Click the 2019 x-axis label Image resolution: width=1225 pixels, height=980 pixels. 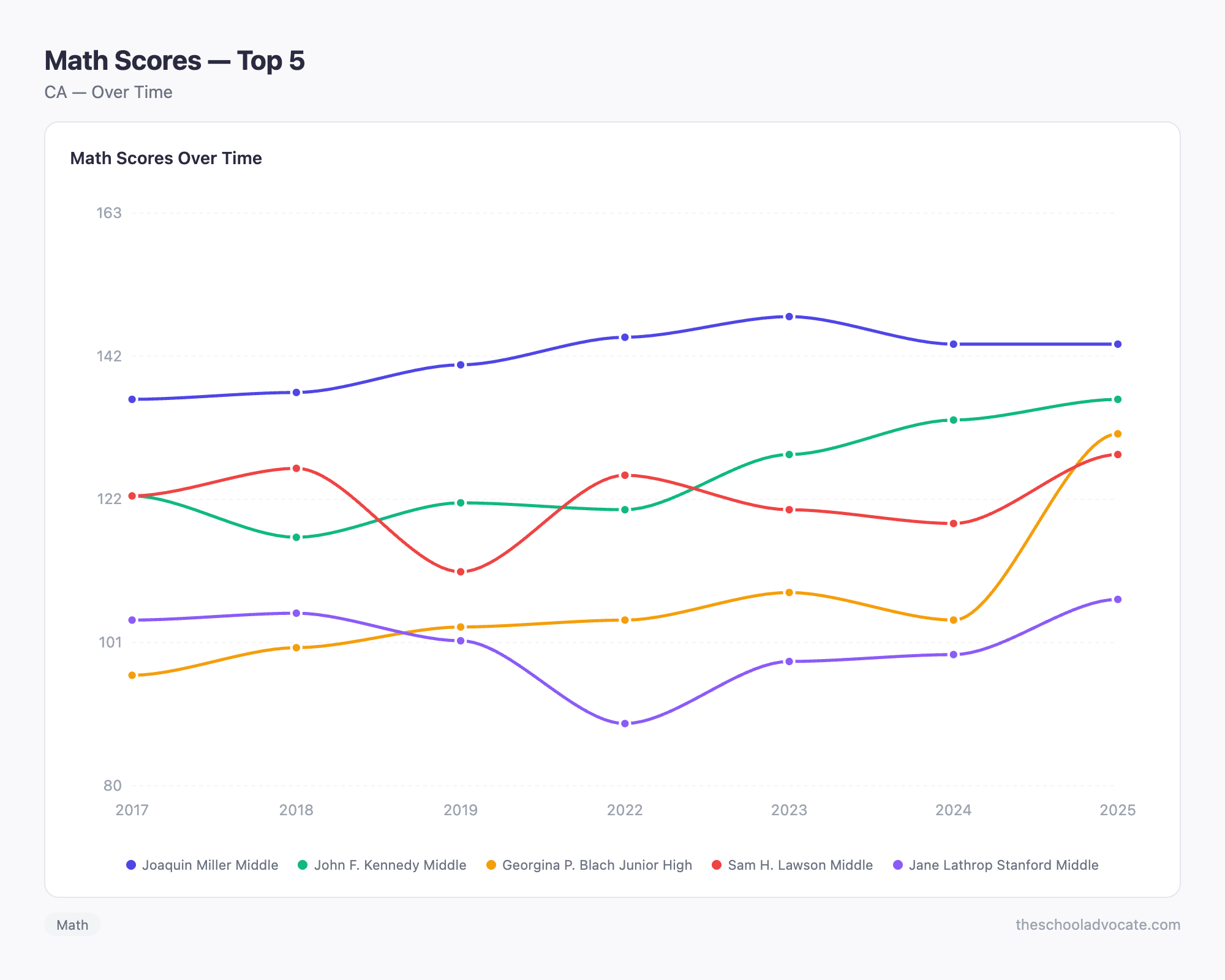(461, 810)
